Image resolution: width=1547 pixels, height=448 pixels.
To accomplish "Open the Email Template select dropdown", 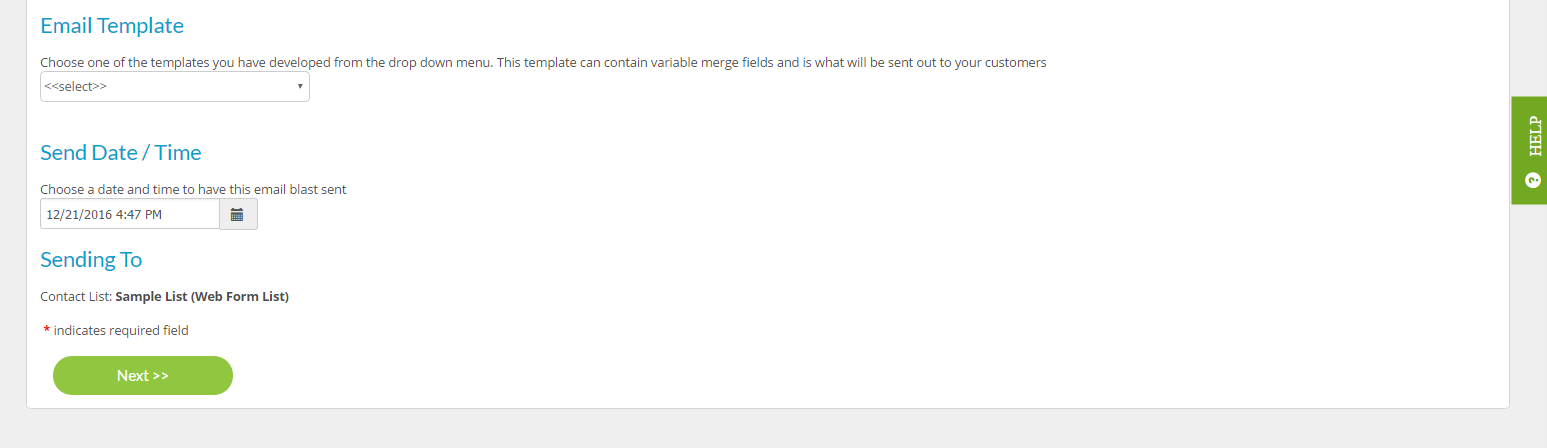I will tap(175, 87).
